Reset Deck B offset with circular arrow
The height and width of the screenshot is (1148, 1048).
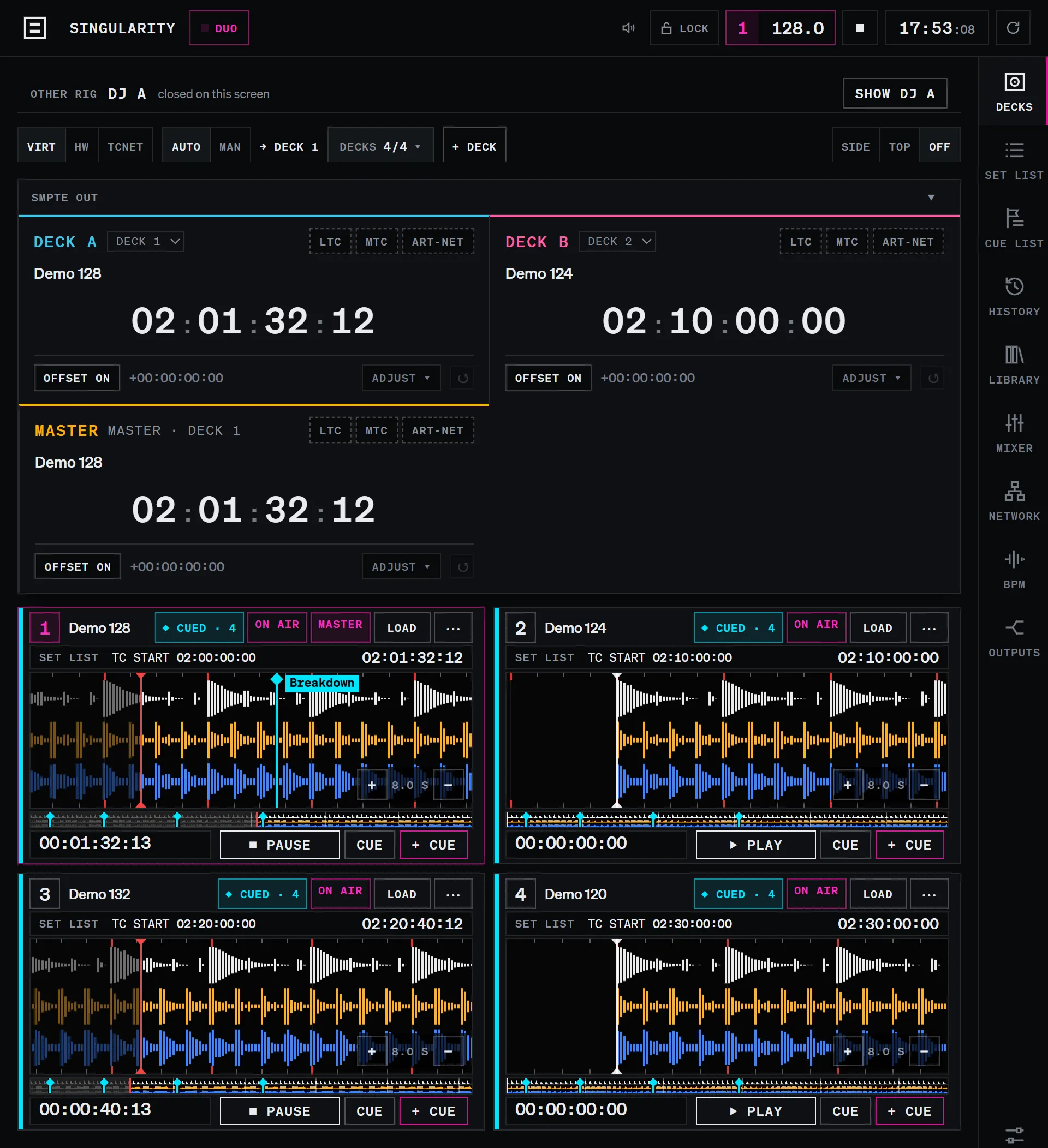click(933, 378)
